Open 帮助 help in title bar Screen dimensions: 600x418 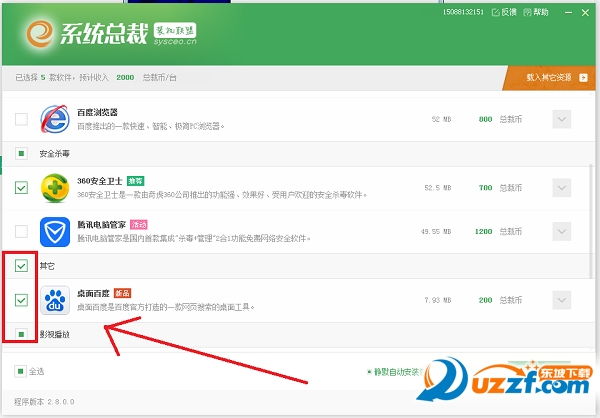(536, 12)
